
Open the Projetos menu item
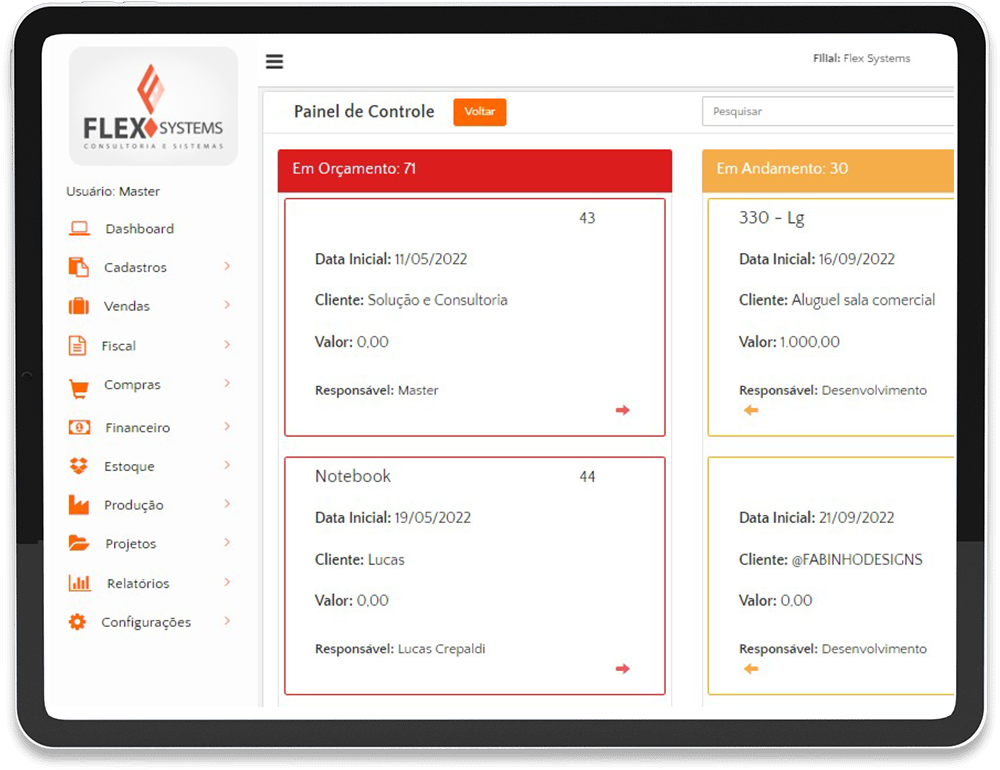click(131, 544)
